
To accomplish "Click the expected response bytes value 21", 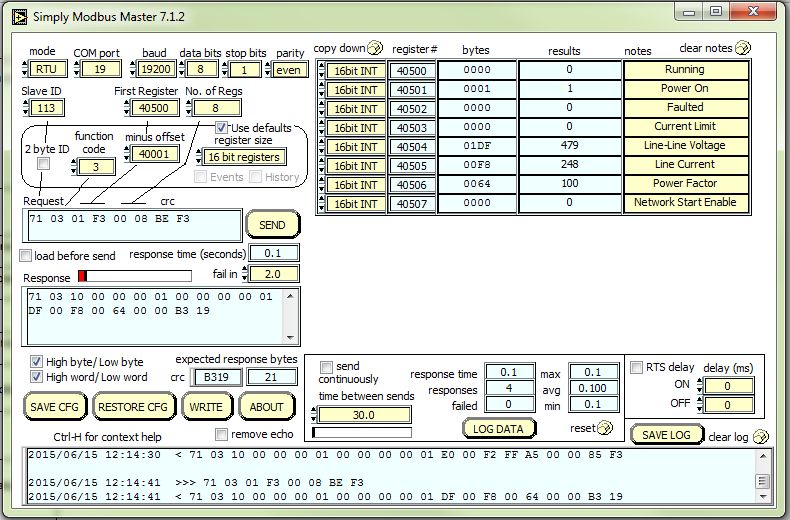I will 272,377.
